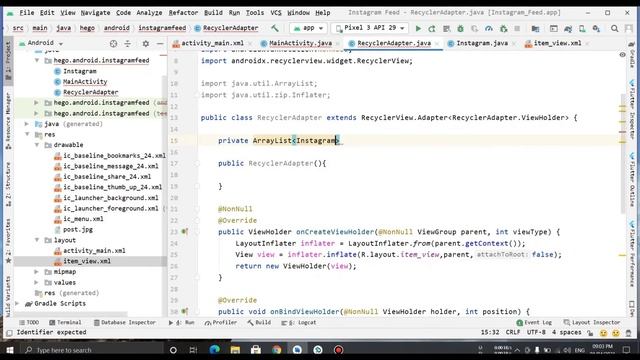640x360 pixels.
Task: Click Attach Debugger to Android Process icon
Action: coord(503,28)
